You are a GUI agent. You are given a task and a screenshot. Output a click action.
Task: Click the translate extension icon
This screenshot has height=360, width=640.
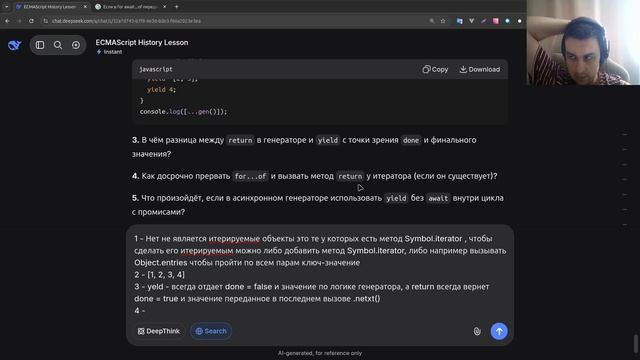pyautogui.click(x=460, y=21)
